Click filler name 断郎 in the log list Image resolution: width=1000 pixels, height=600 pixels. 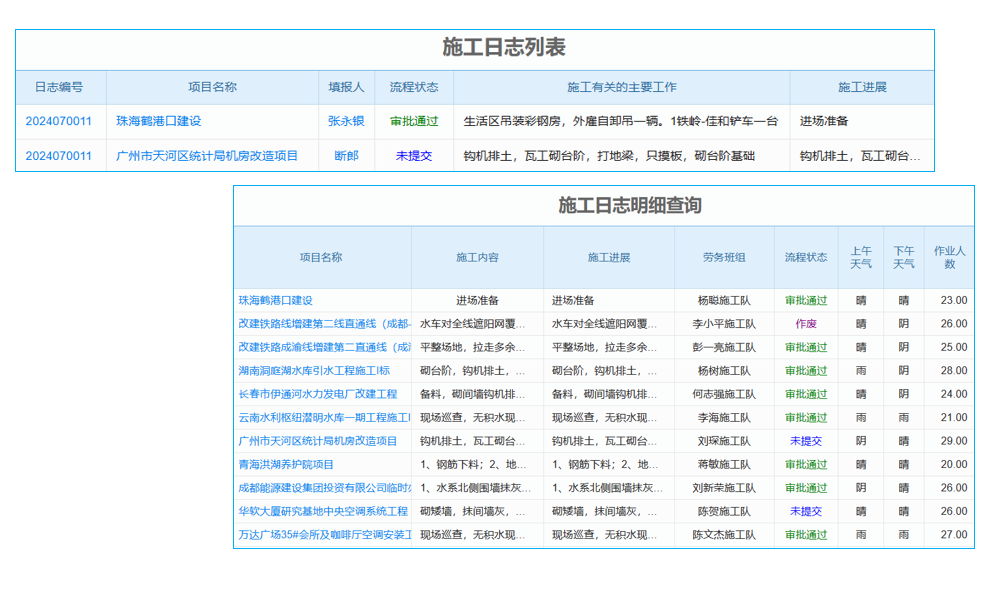pyautogui.click(x=344, y=156)
